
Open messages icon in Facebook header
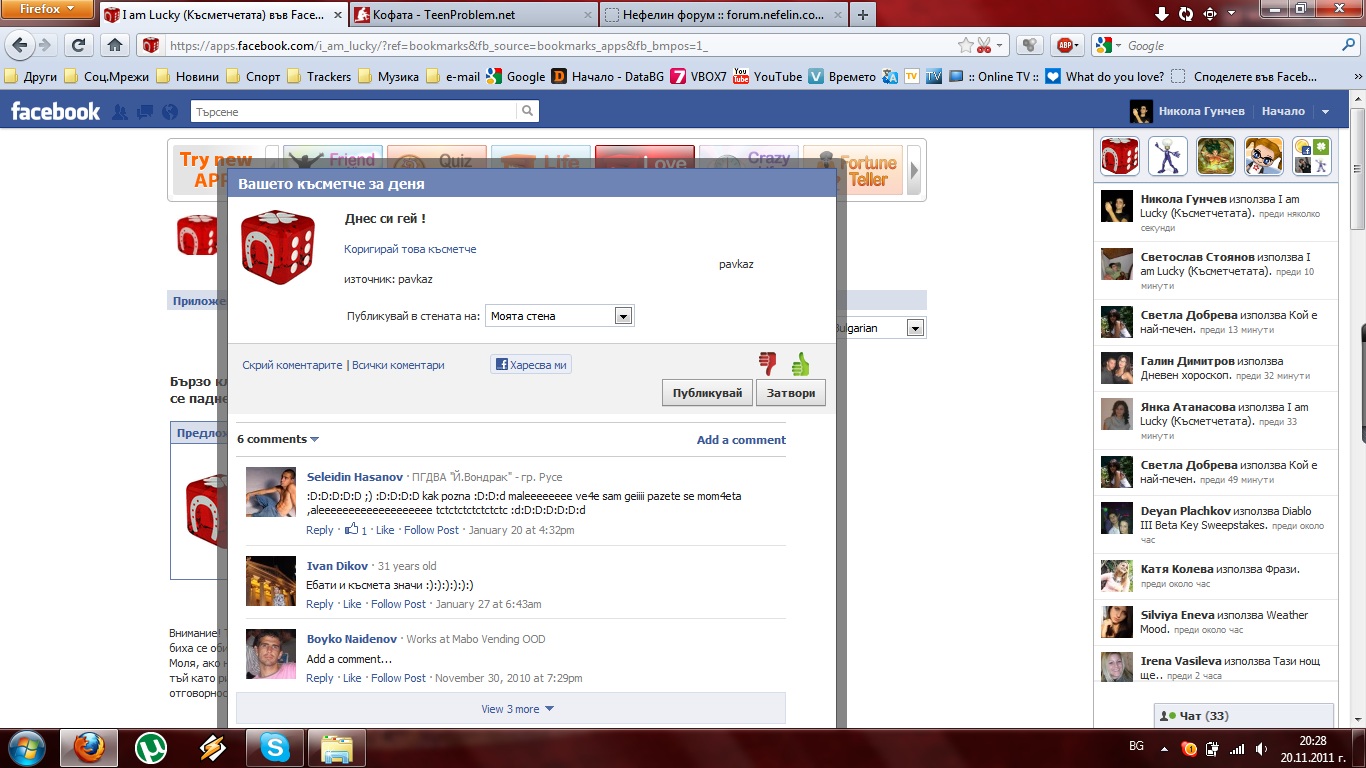tap(145, 112)
